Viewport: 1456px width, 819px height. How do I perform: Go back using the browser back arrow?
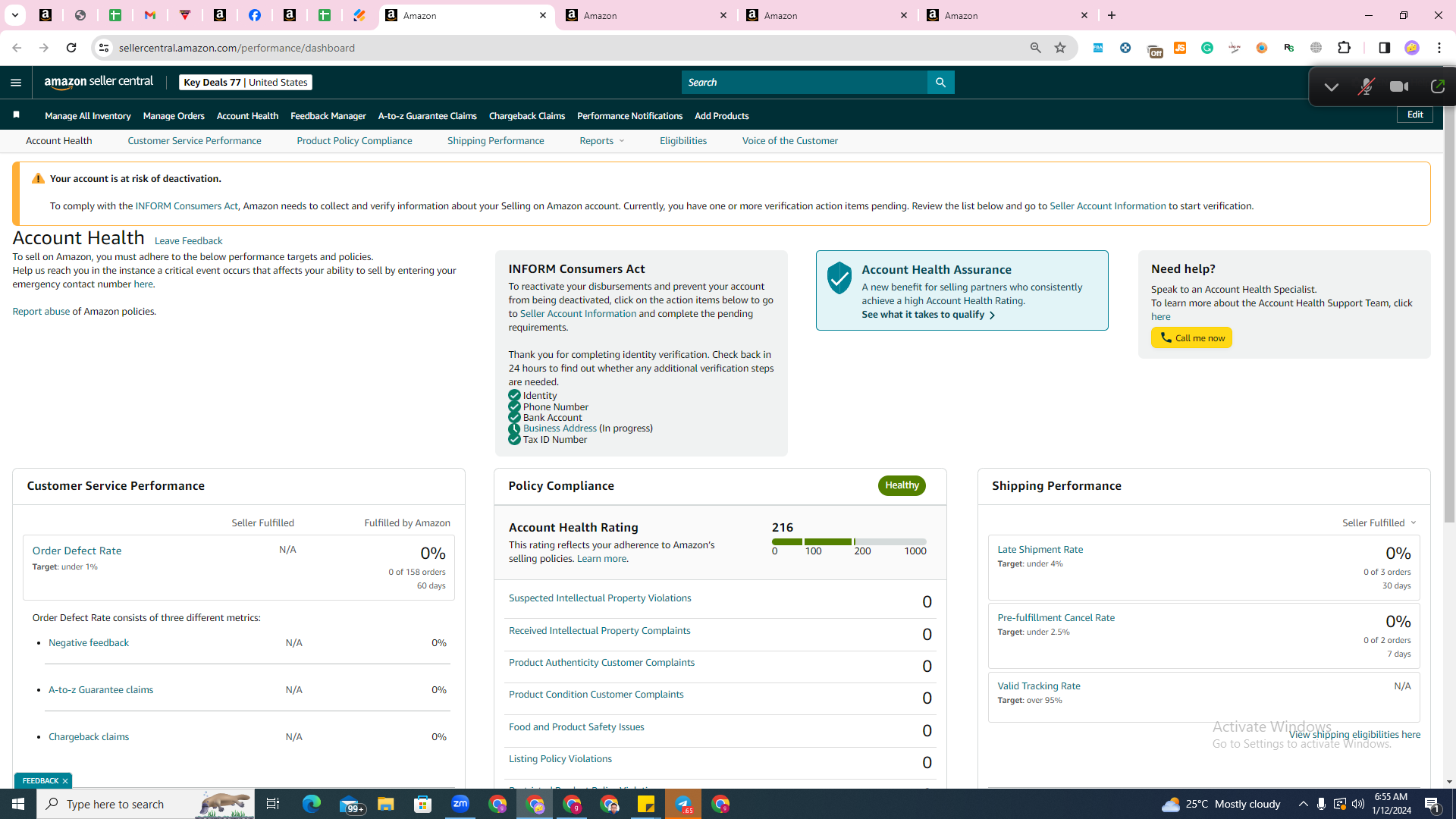tap(17, 48)
